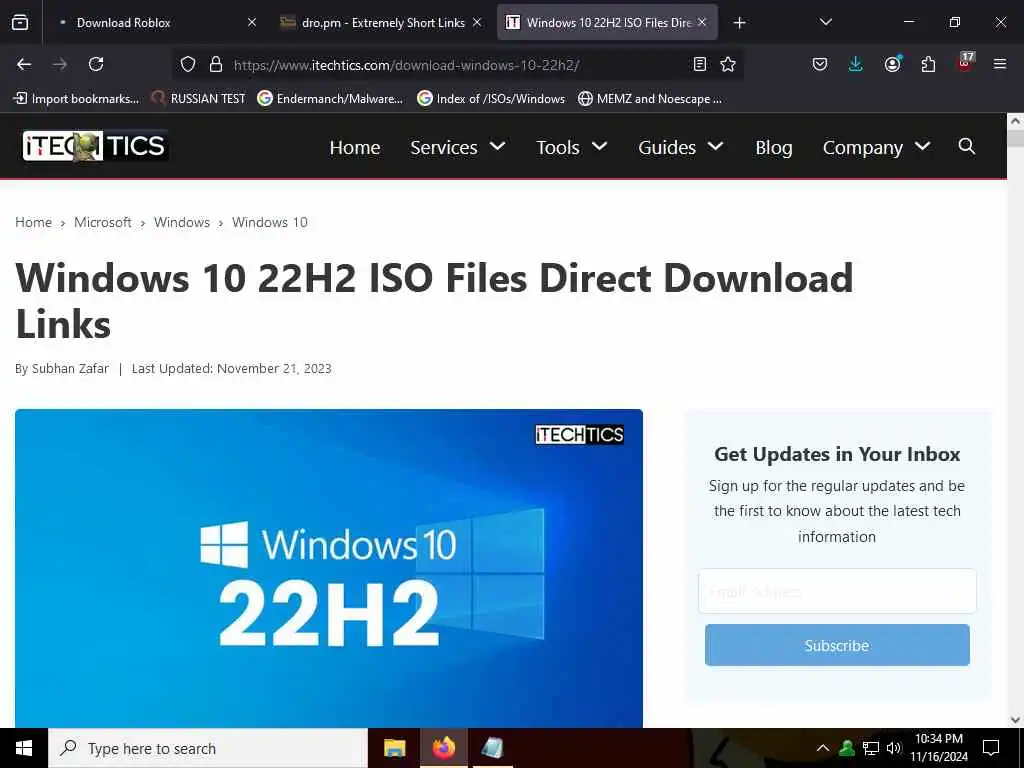Viewport: 1024px width, 768px height.
Task: Open the RUSSIAN TEST bookmark
Action: pos(199,99)
